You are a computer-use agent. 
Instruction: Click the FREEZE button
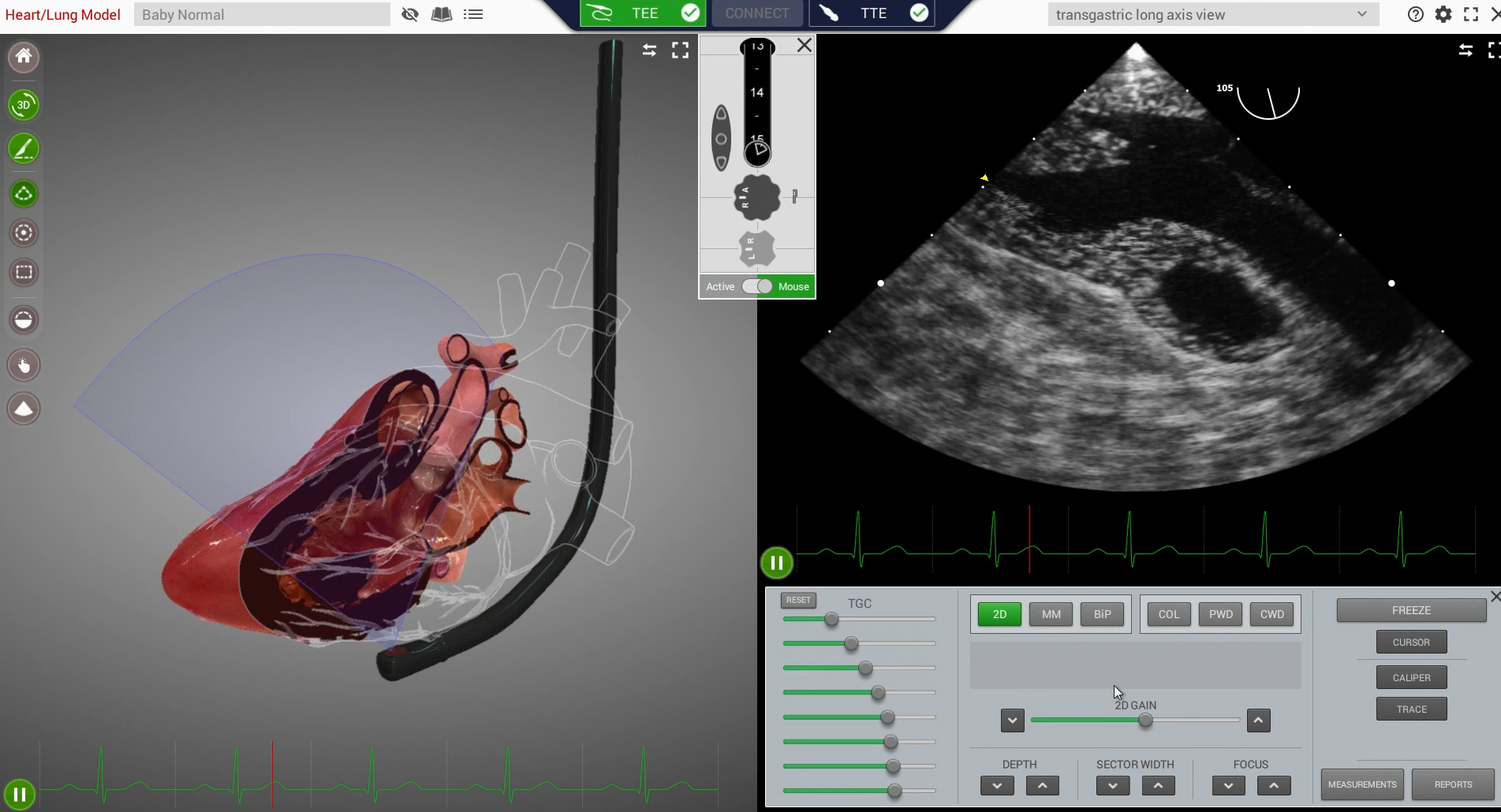pos(1411,610)
